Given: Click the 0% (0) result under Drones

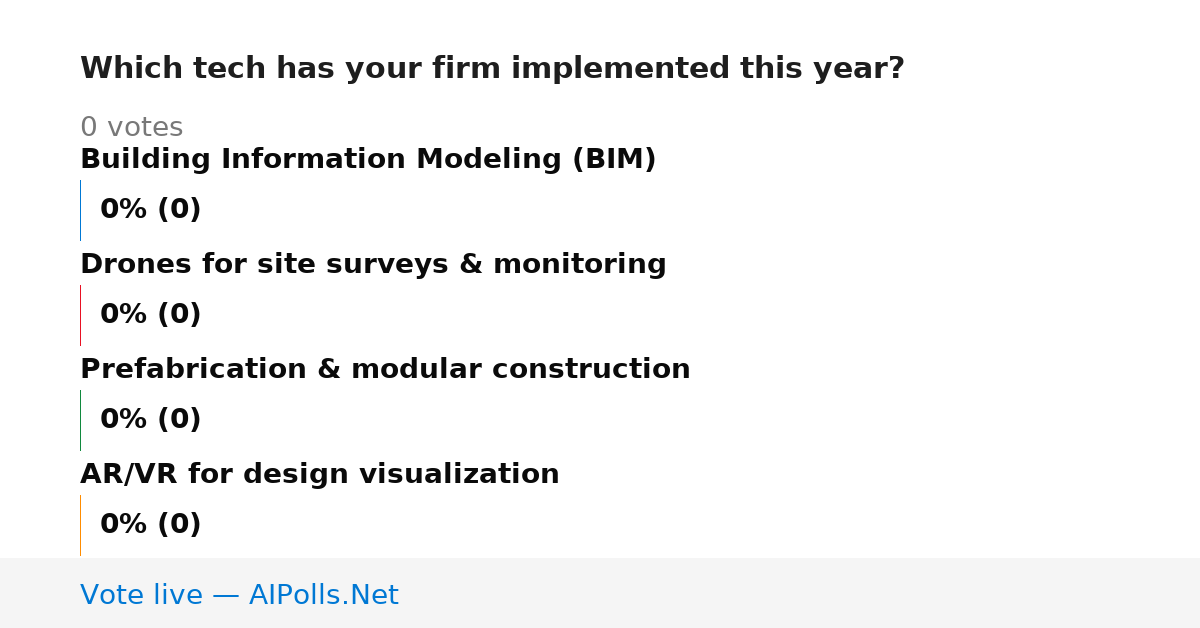Looking at the screenshot, I should (150, 315).
